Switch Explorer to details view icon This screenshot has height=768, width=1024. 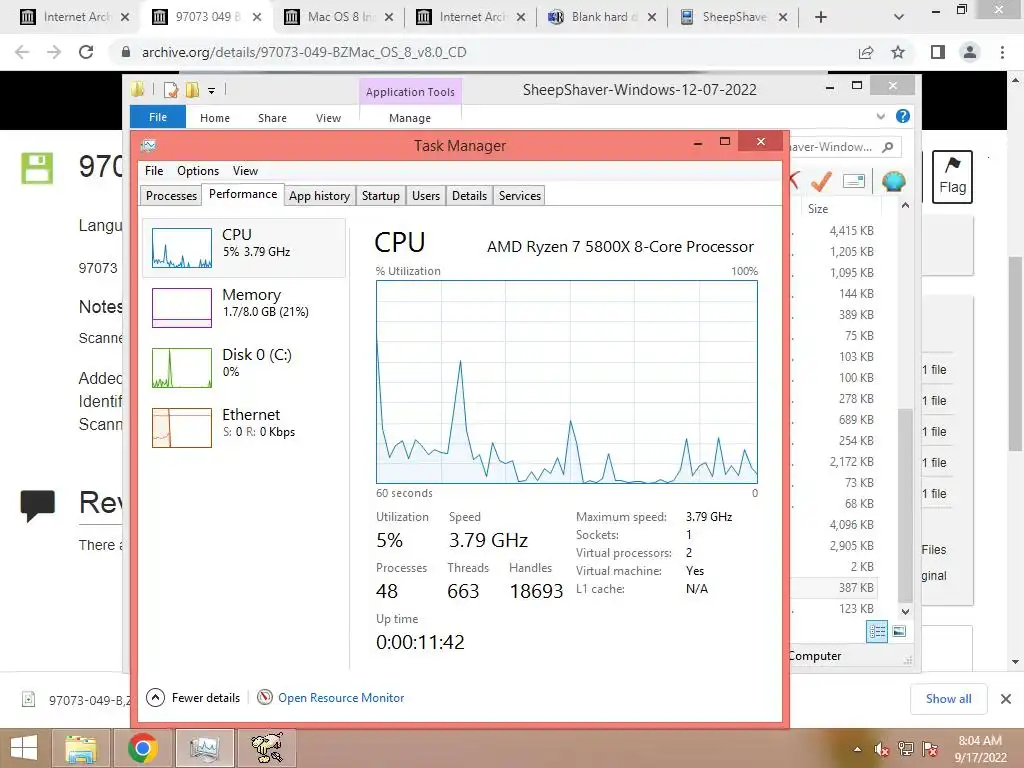pyautogui.click(x=877, y=631)
